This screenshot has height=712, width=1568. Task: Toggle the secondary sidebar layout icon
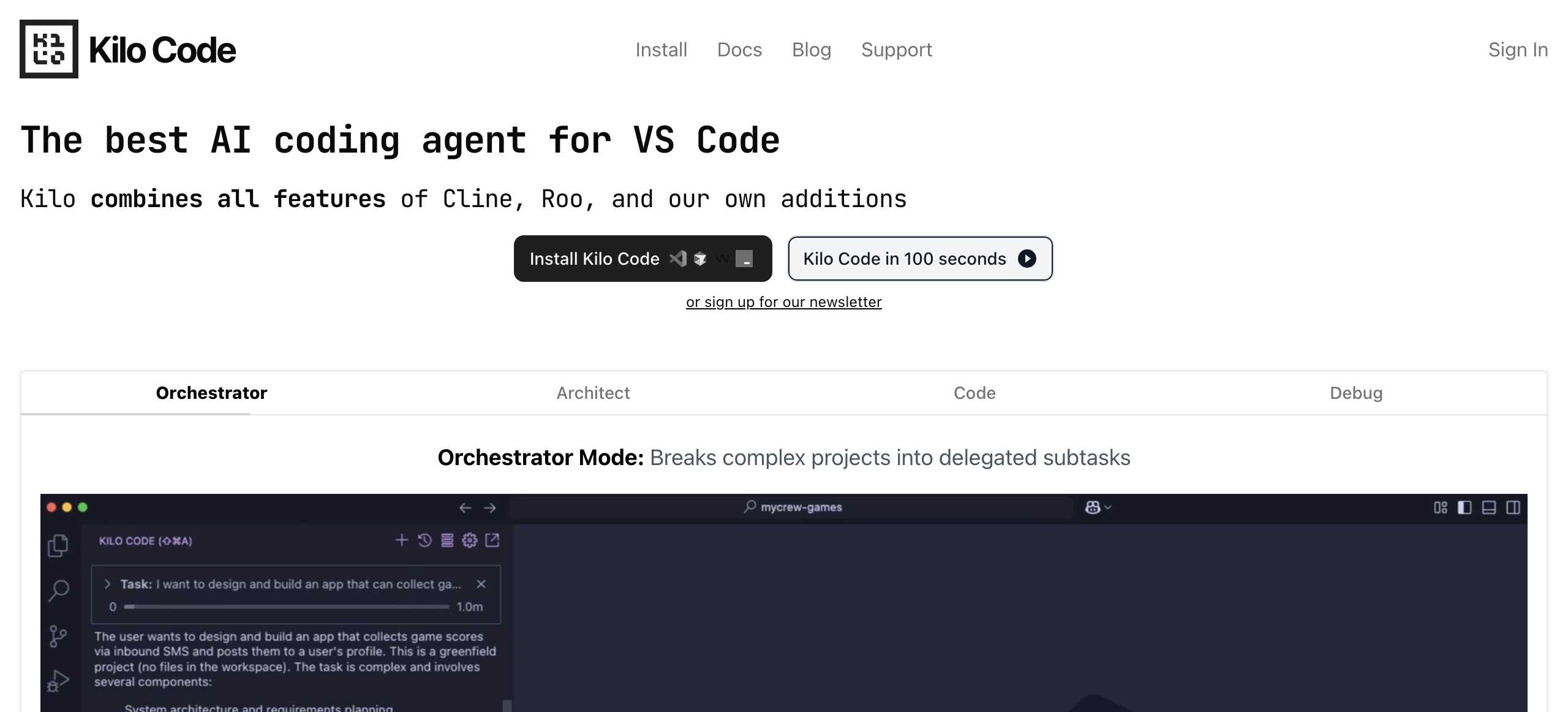pyautogui.click(x=1513, y=507)
